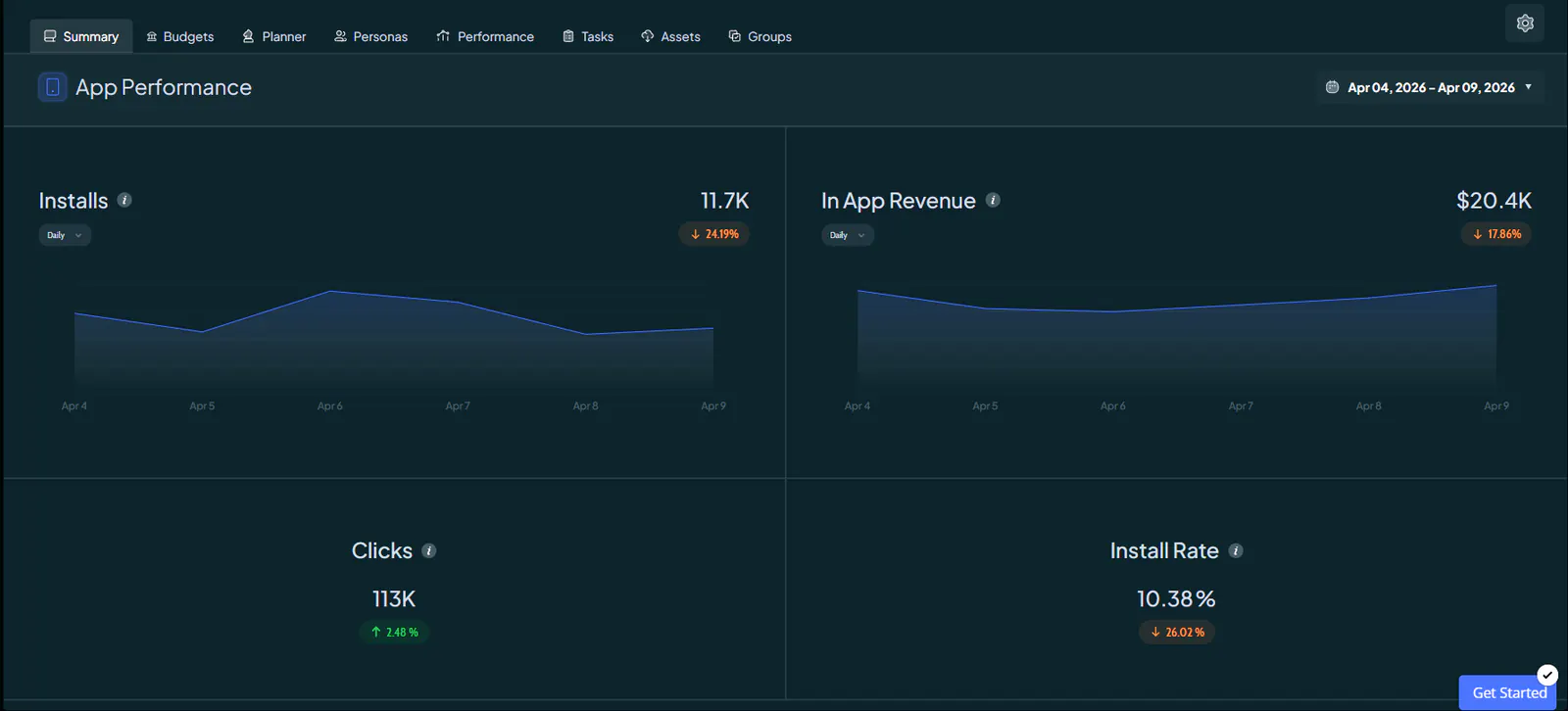
Task: Go to the Planner tab
Action: [x=274, y=36]
